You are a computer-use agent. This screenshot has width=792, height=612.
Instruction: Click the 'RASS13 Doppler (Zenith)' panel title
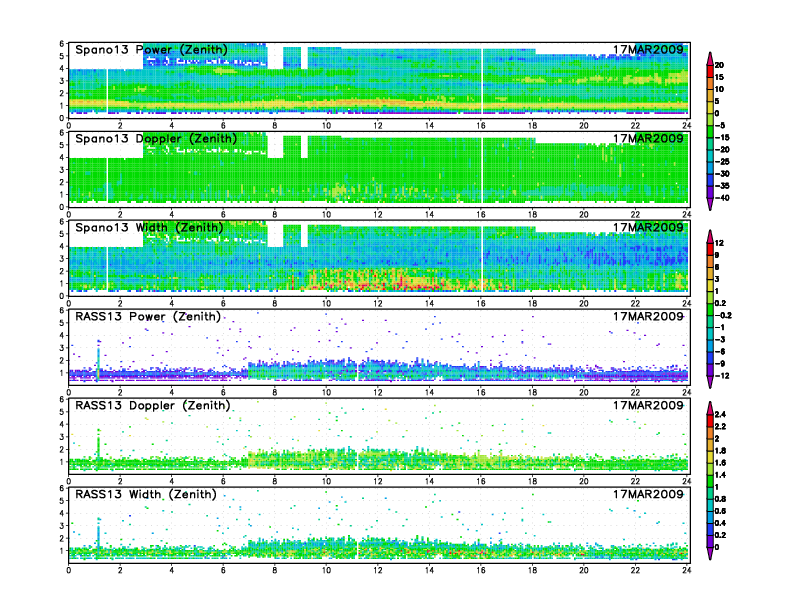tap(153, 405)
